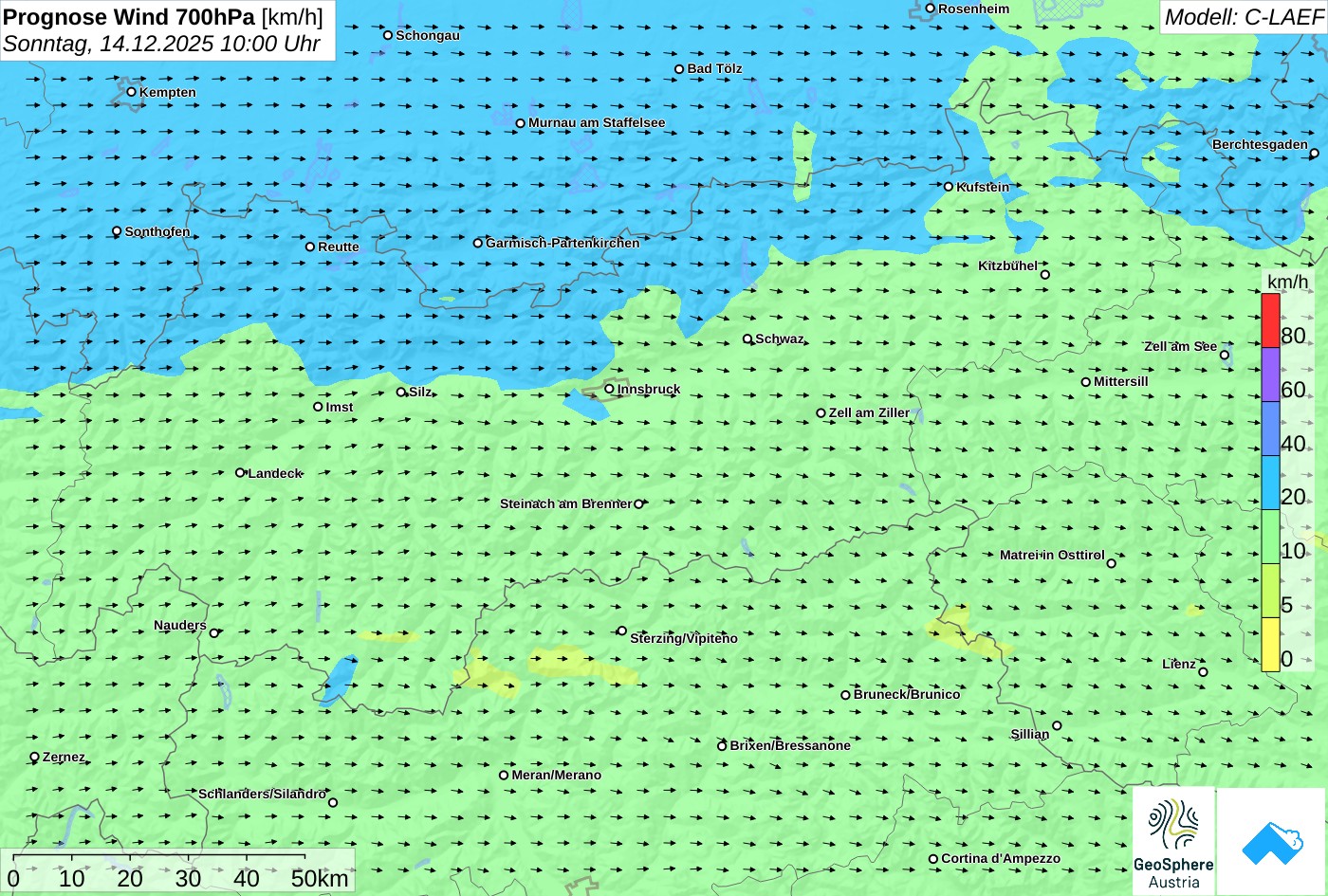Viewport: 1328px width, 896px height.
Task: Click the Berchtesgaden city marker
Action: pos(1314,154)
